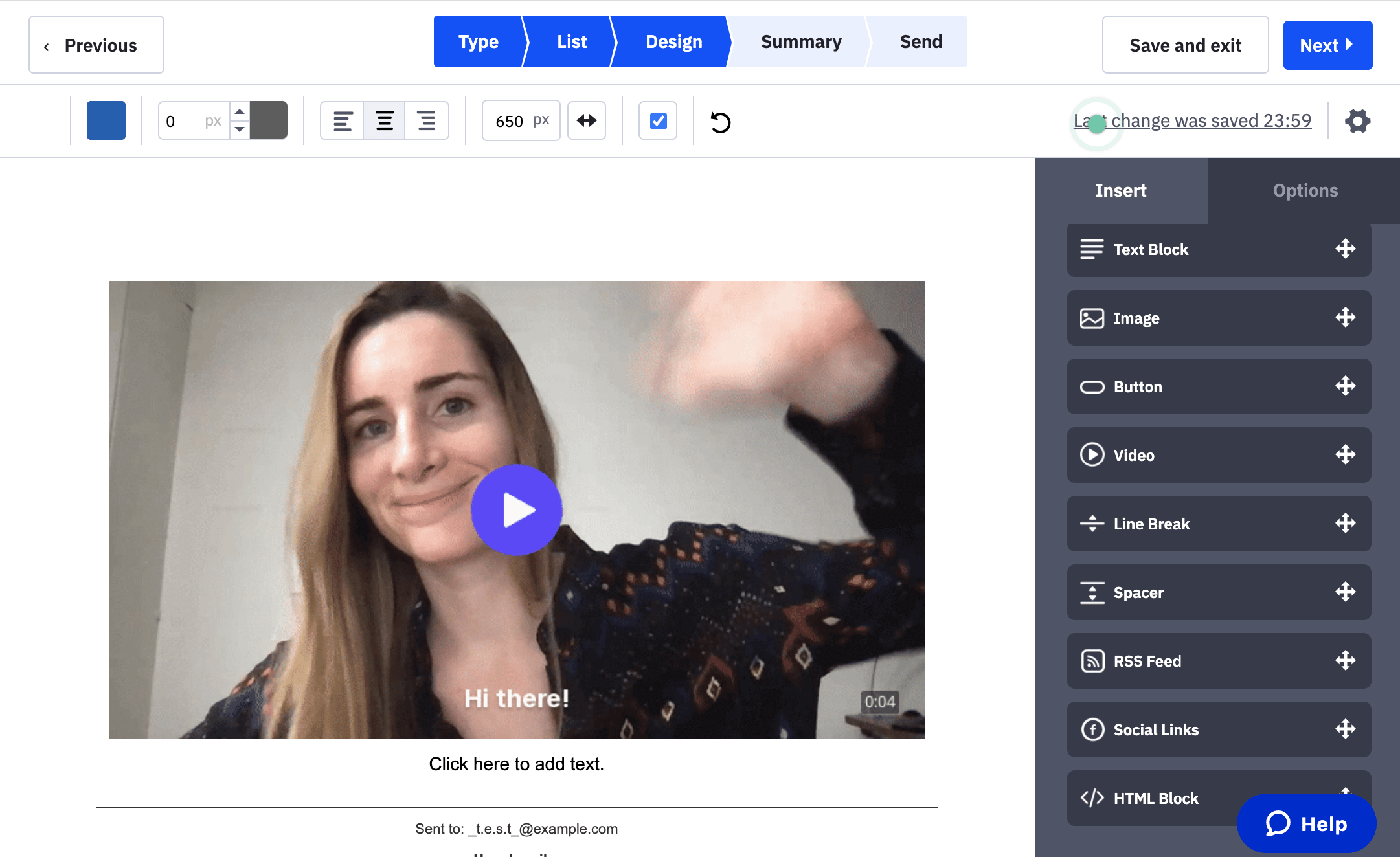The width and height of the screenshot is (1400, 857).
Task: Click the move handle on Line Break
Action: (x=1346, y=523)
